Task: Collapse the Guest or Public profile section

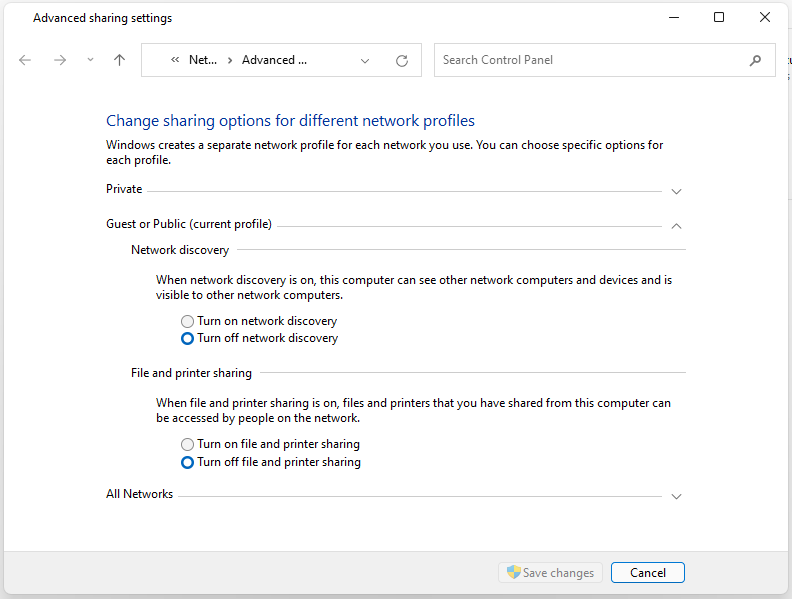Action: point(677,225)
